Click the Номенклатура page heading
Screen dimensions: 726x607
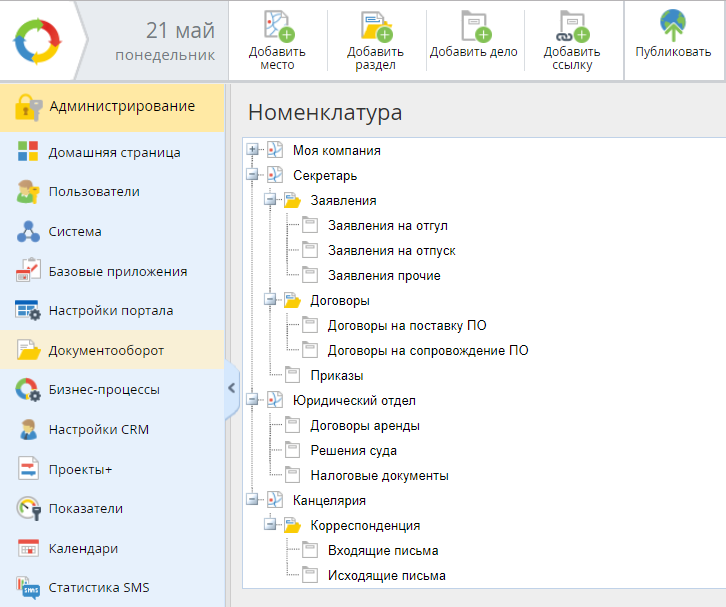[x=325, y=113]
